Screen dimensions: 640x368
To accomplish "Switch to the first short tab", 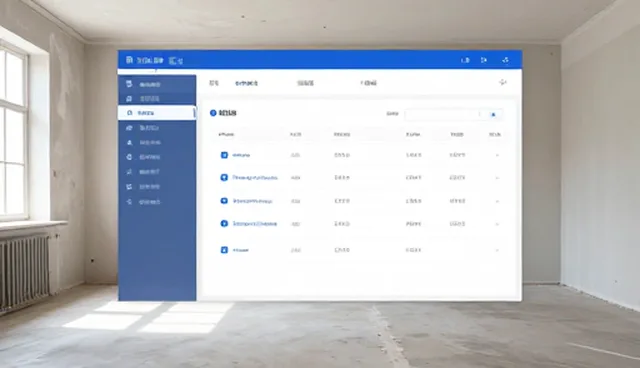I will (x=214, y=83).
